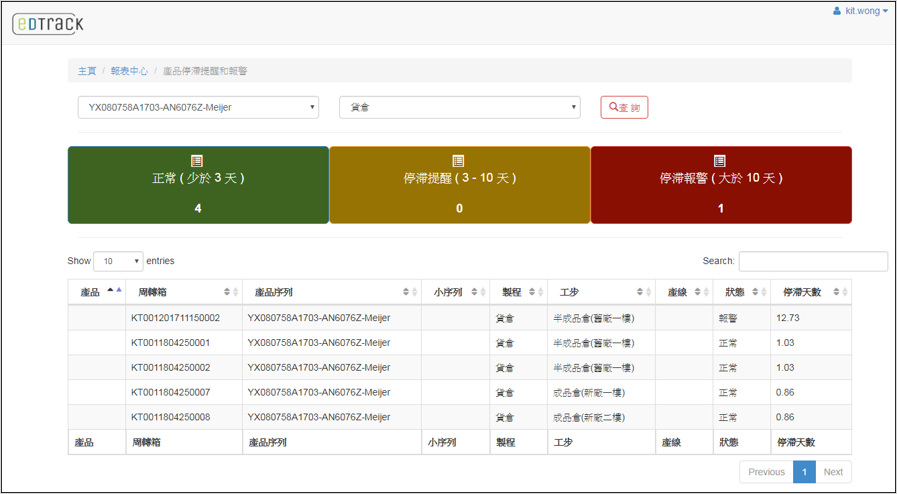Viewport: 897px width, 494px height.
Task: Select the red 停滯報警 status card
Action: point(721,185)
